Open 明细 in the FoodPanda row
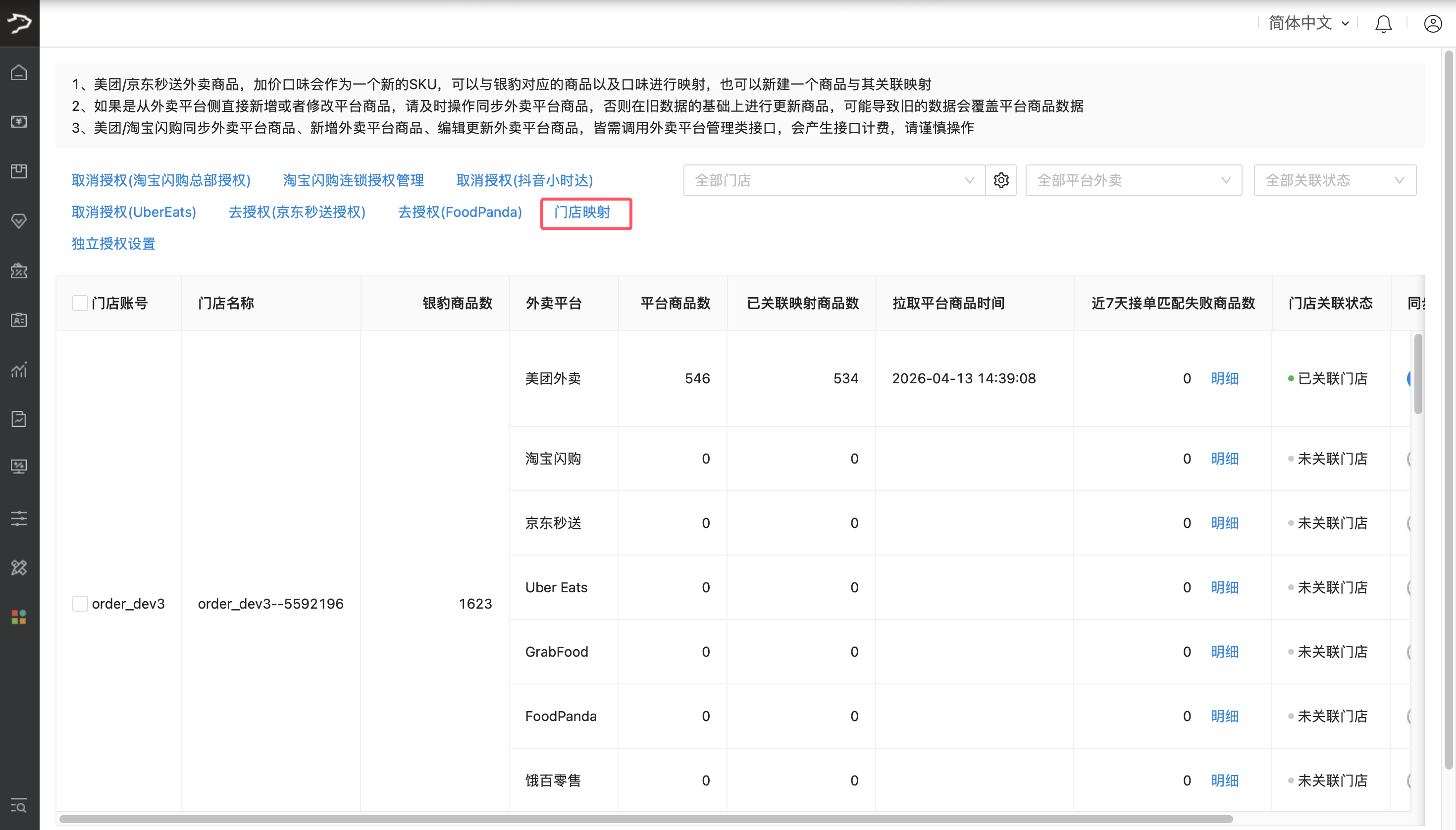Viewport: 1456px width, 830px height. pyautogui.click(x=1225, y=717)
